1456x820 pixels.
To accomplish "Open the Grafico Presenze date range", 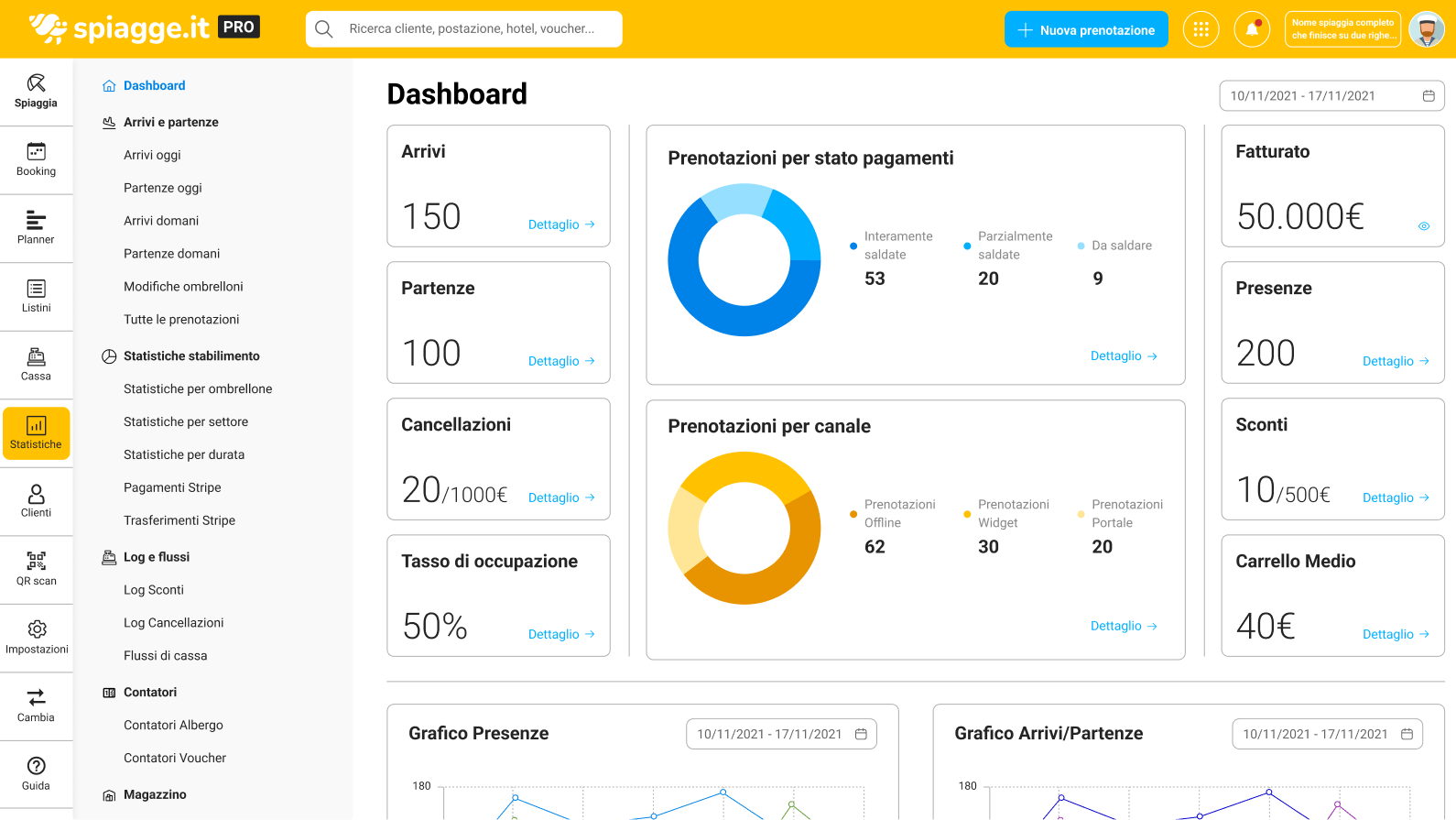I will (781, 735).
